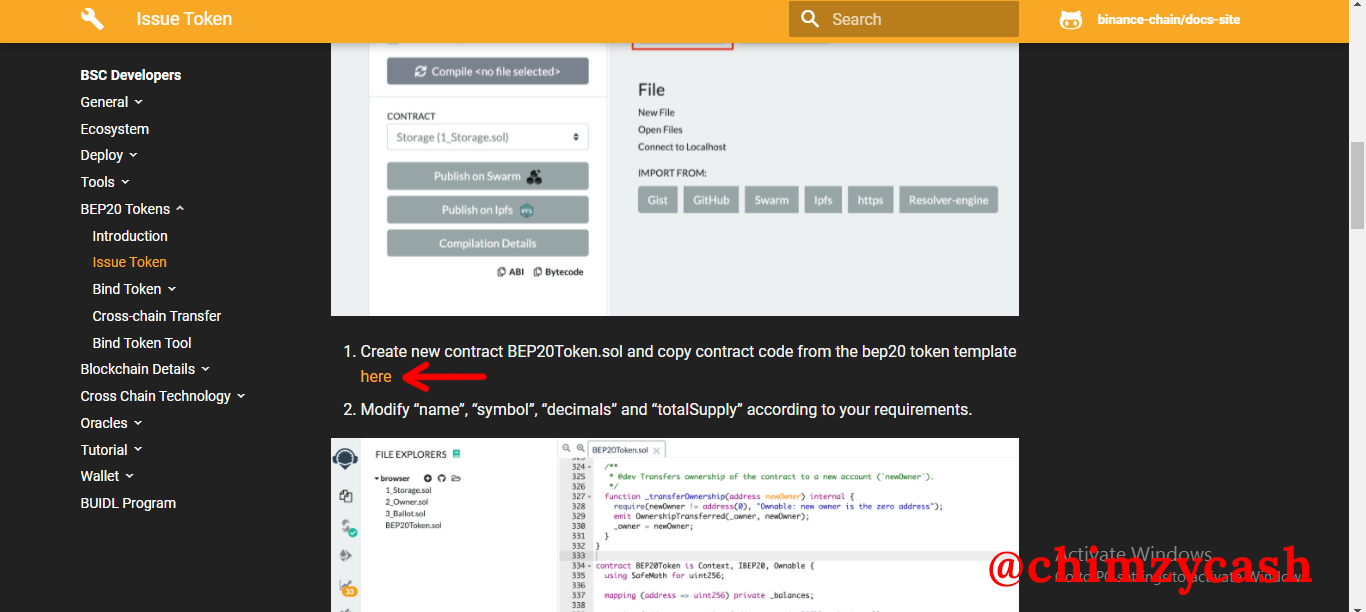
Task: Expand the Wallet section chevron
Action: [x=130, y=476]
